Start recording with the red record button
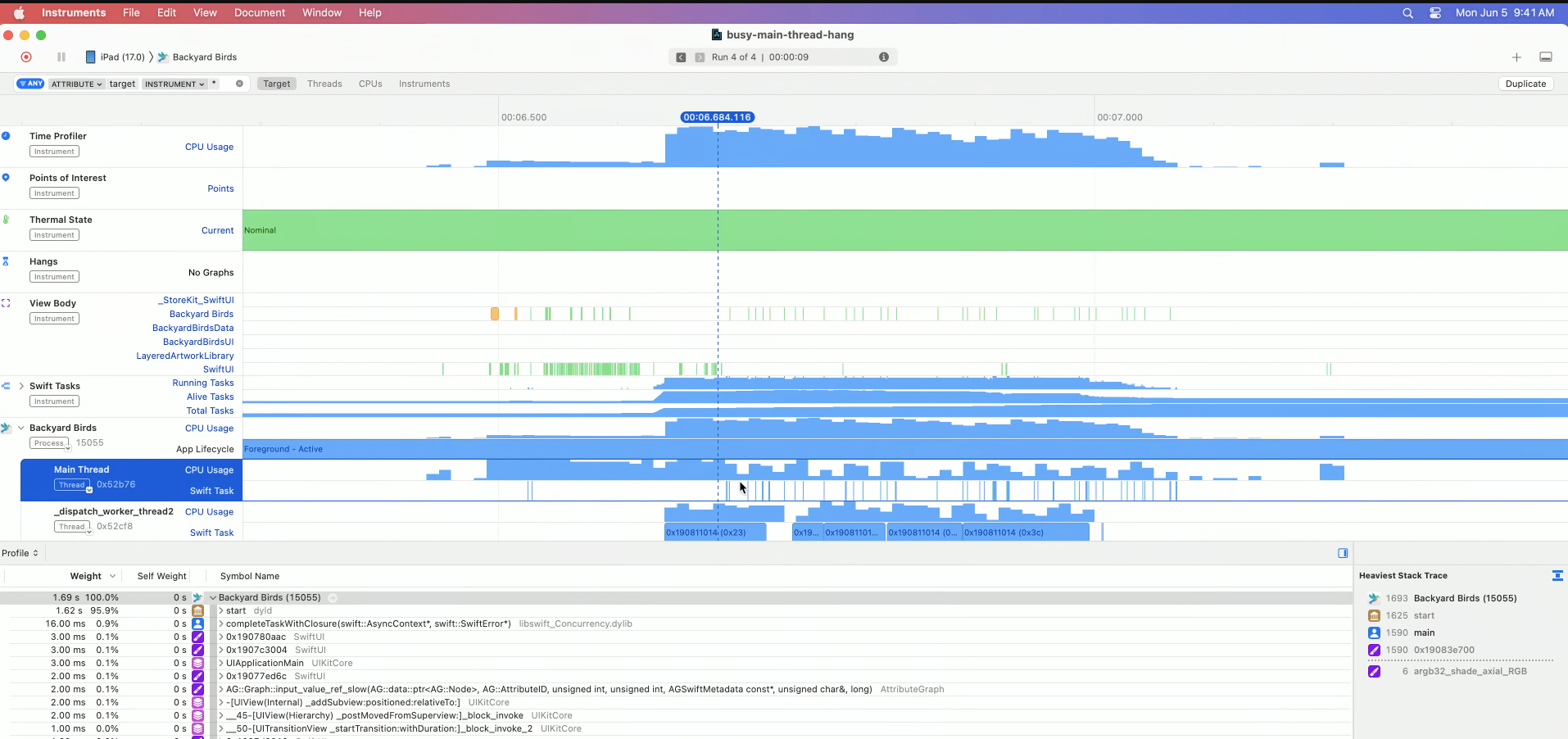 26,57
